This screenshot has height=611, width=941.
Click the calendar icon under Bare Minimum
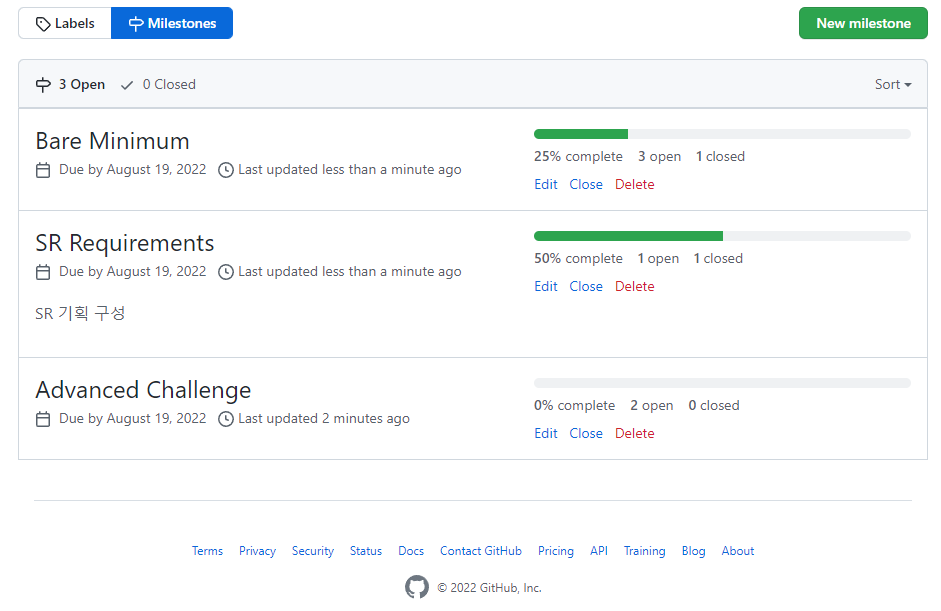coord(43,170)
